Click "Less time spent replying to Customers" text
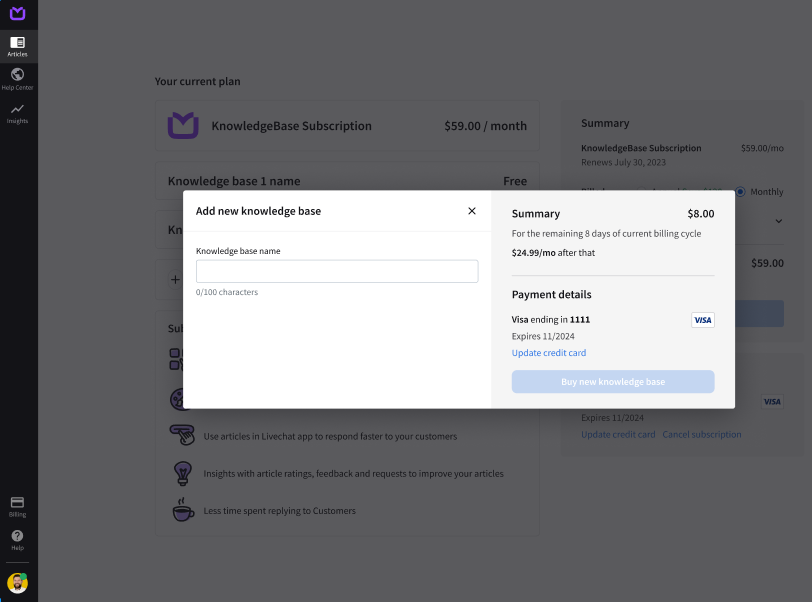The width and height of the screenshot is (812, 602). point(280,511)
